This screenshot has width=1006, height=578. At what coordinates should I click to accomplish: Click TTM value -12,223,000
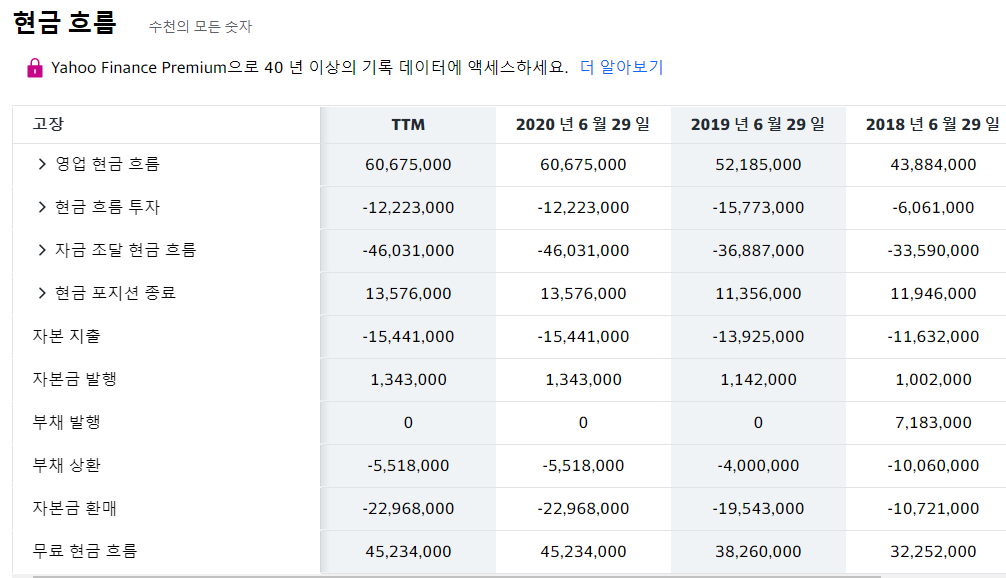(408, 208)
